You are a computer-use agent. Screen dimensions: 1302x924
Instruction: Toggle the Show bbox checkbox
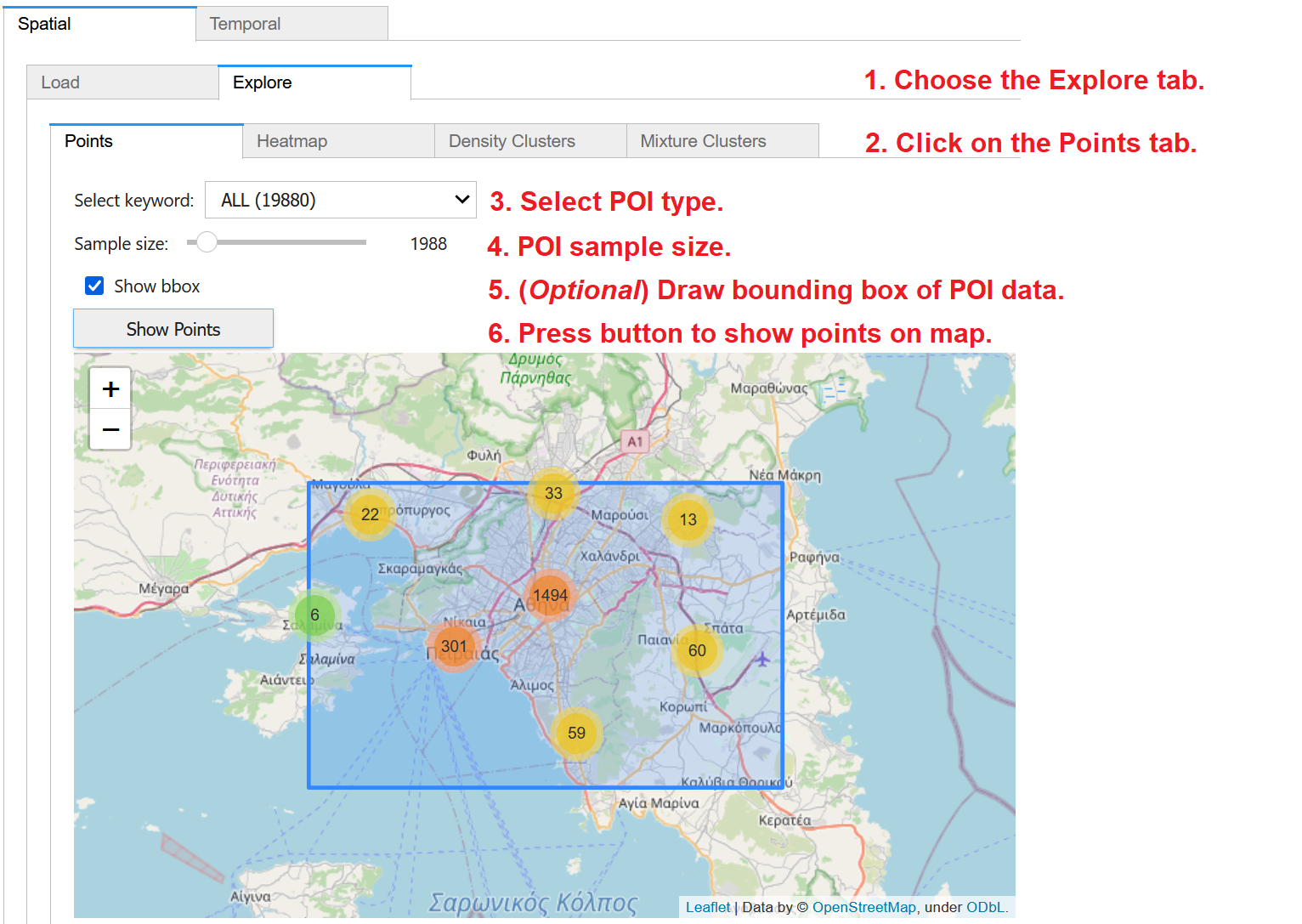pos(94,286)
